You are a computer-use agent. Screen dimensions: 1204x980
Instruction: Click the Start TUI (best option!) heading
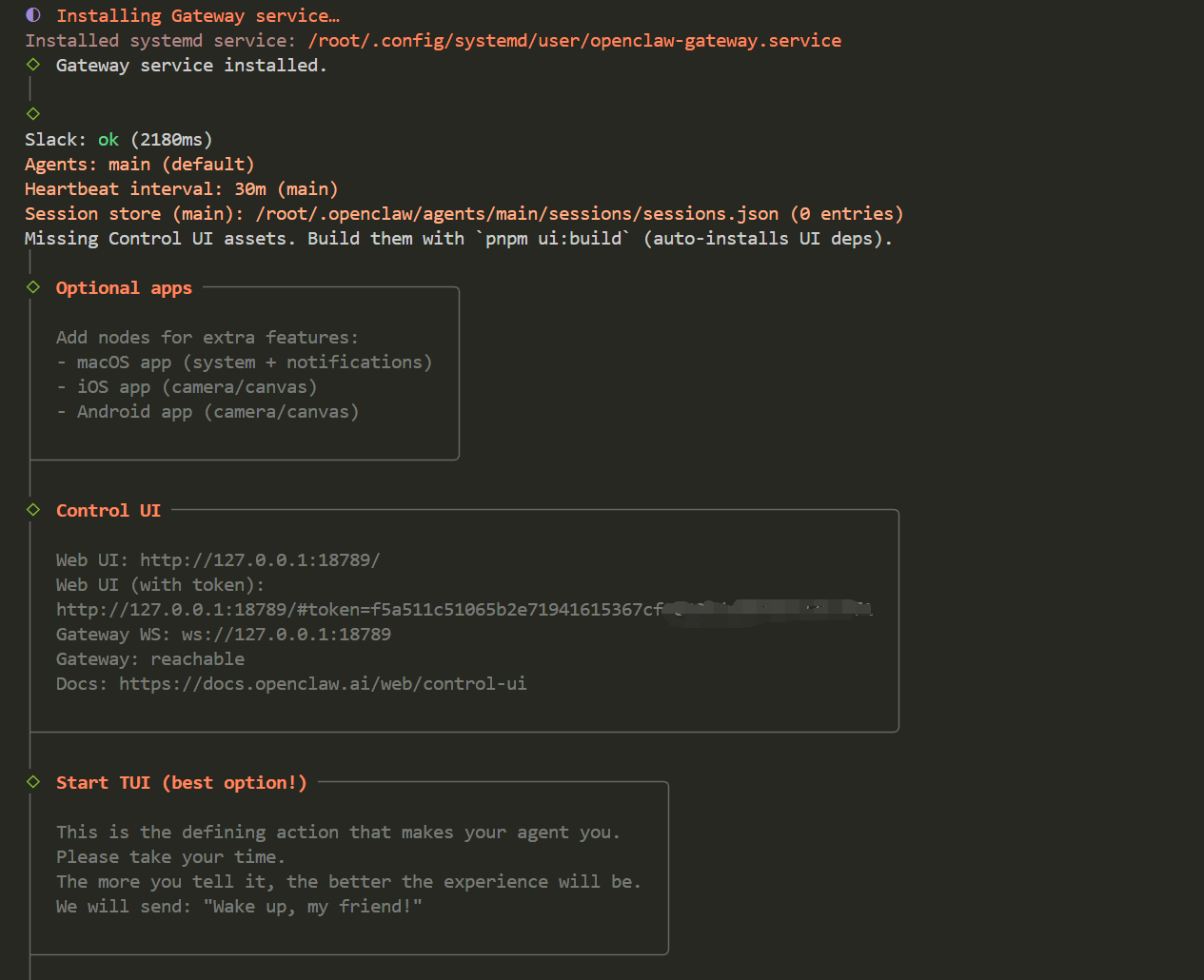(181, 783)
